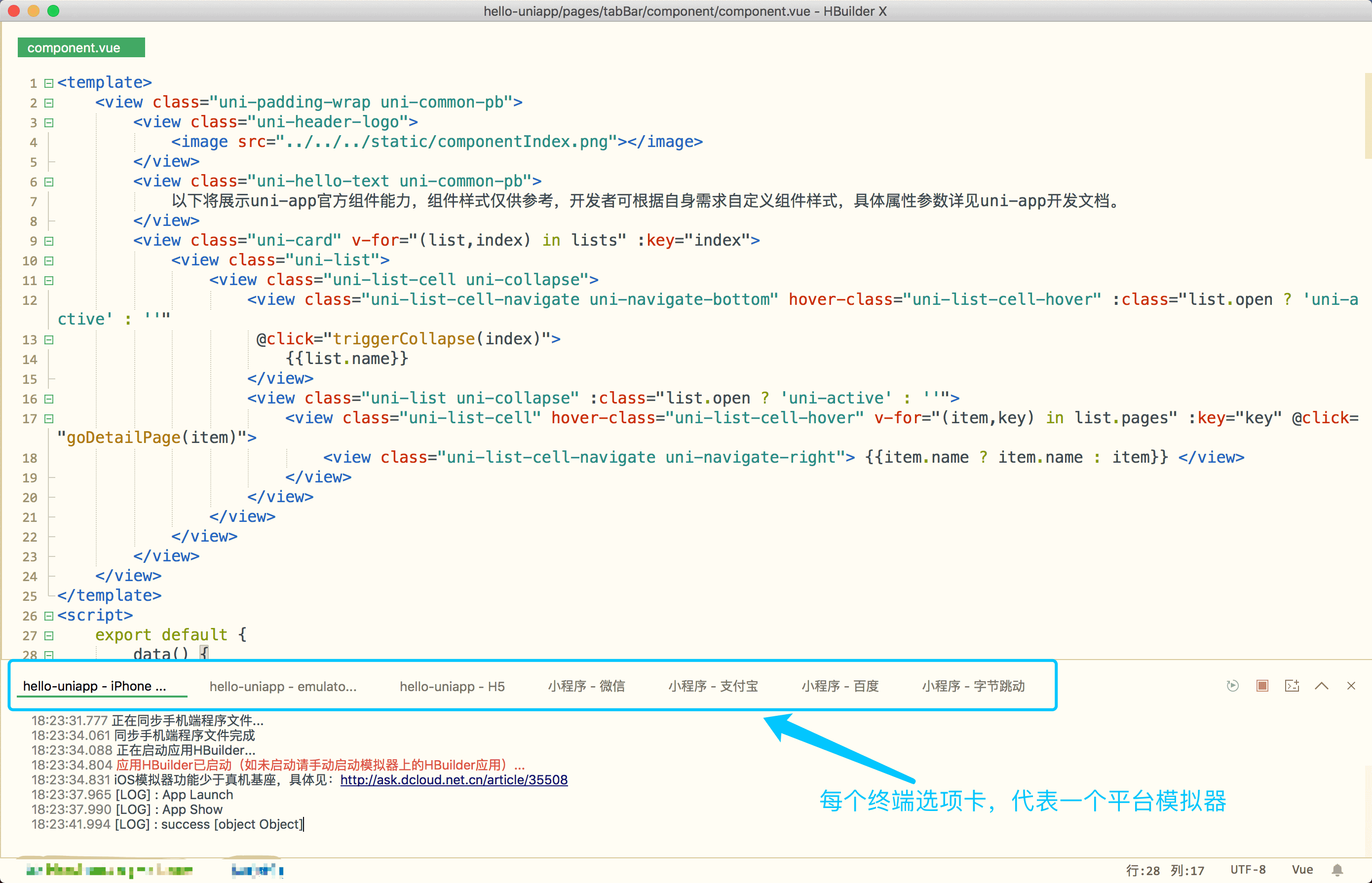Click 'export default' on line 27

click(x=161, y=635)
